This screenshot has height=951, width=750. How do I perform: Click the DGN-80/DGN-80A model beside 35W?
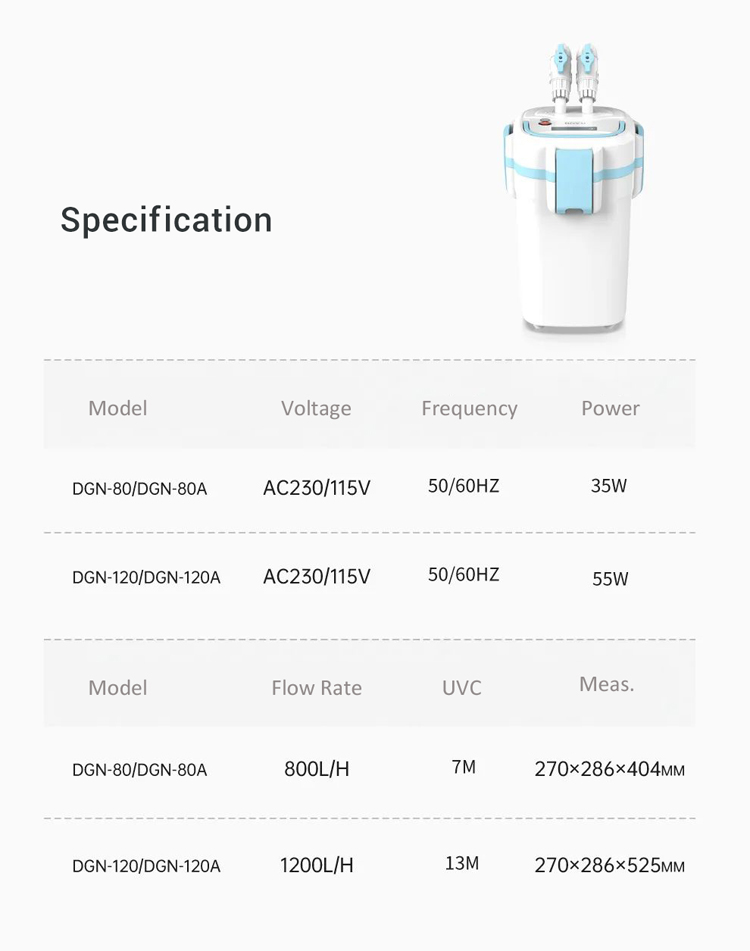coord(140,489)
